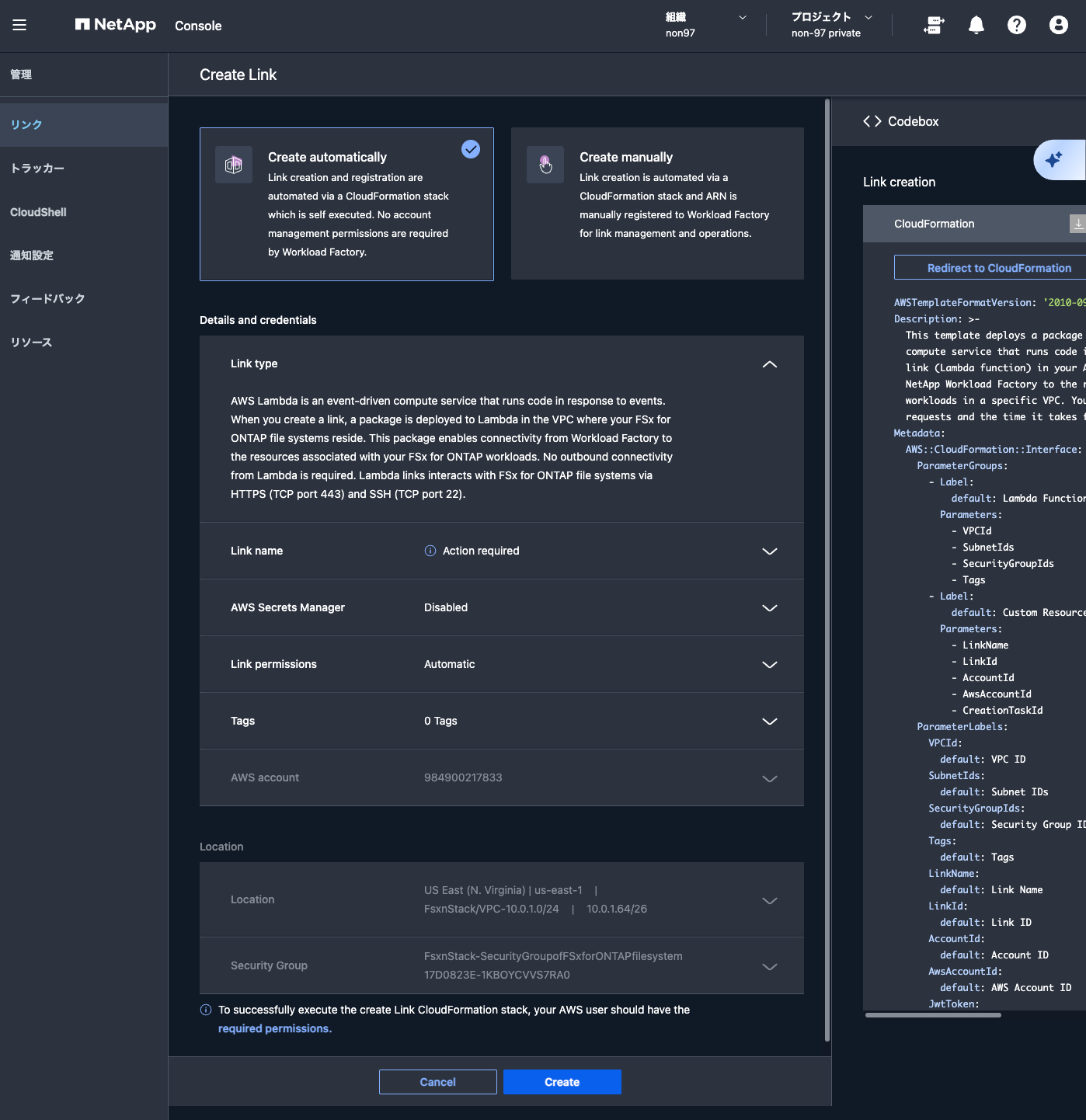Click the FsxnStack security group value

(553, 965)
